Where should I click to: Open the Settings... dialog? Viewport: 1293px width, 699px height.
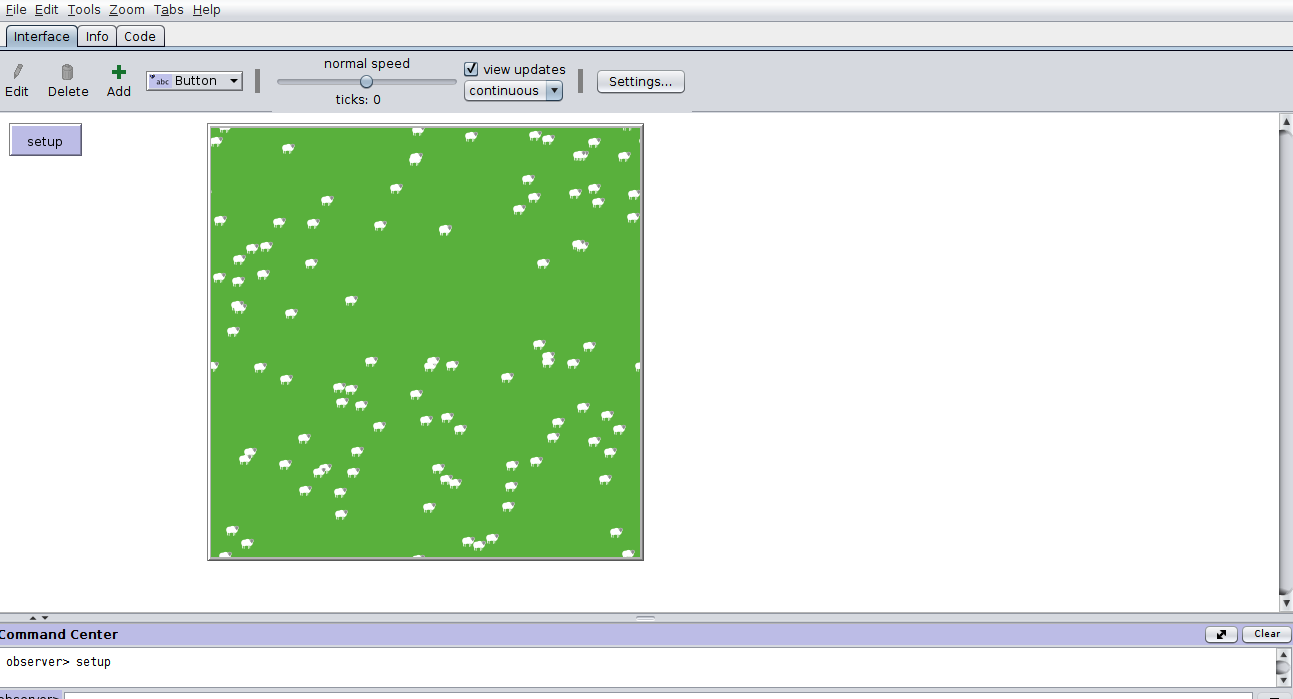point(640,81)
